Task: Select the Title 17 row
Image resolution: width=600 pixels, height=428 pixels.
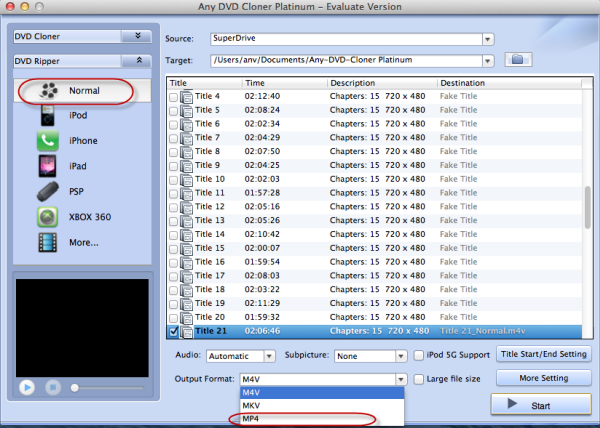Action: 375,276
